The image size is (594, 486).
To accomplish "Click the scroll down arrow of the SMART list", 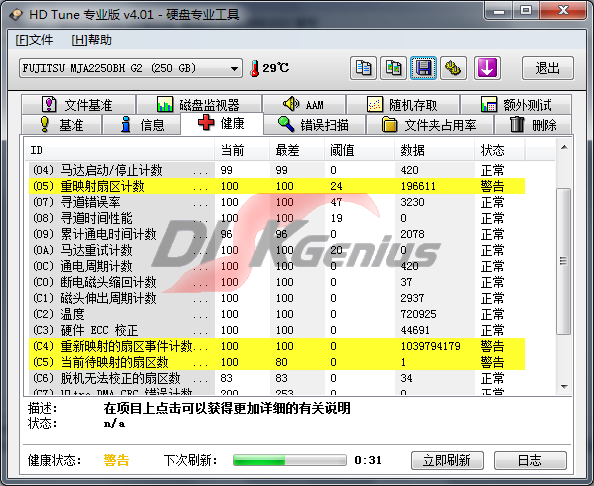I will 564,387.
